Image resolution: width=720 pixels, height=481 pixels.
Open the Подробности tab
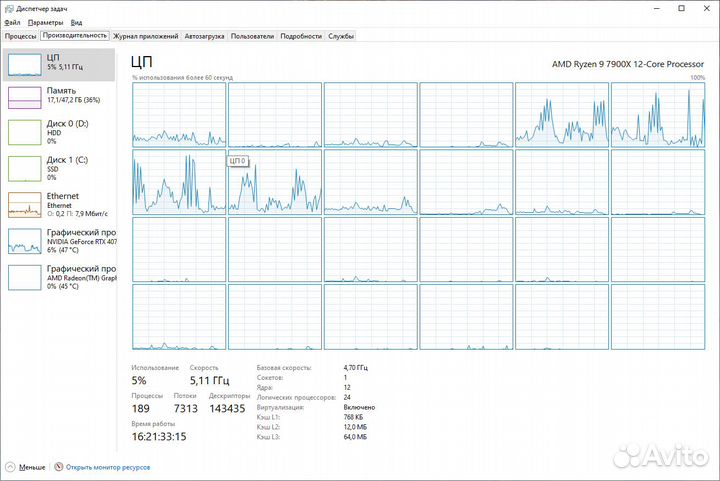tap(301, 36)
